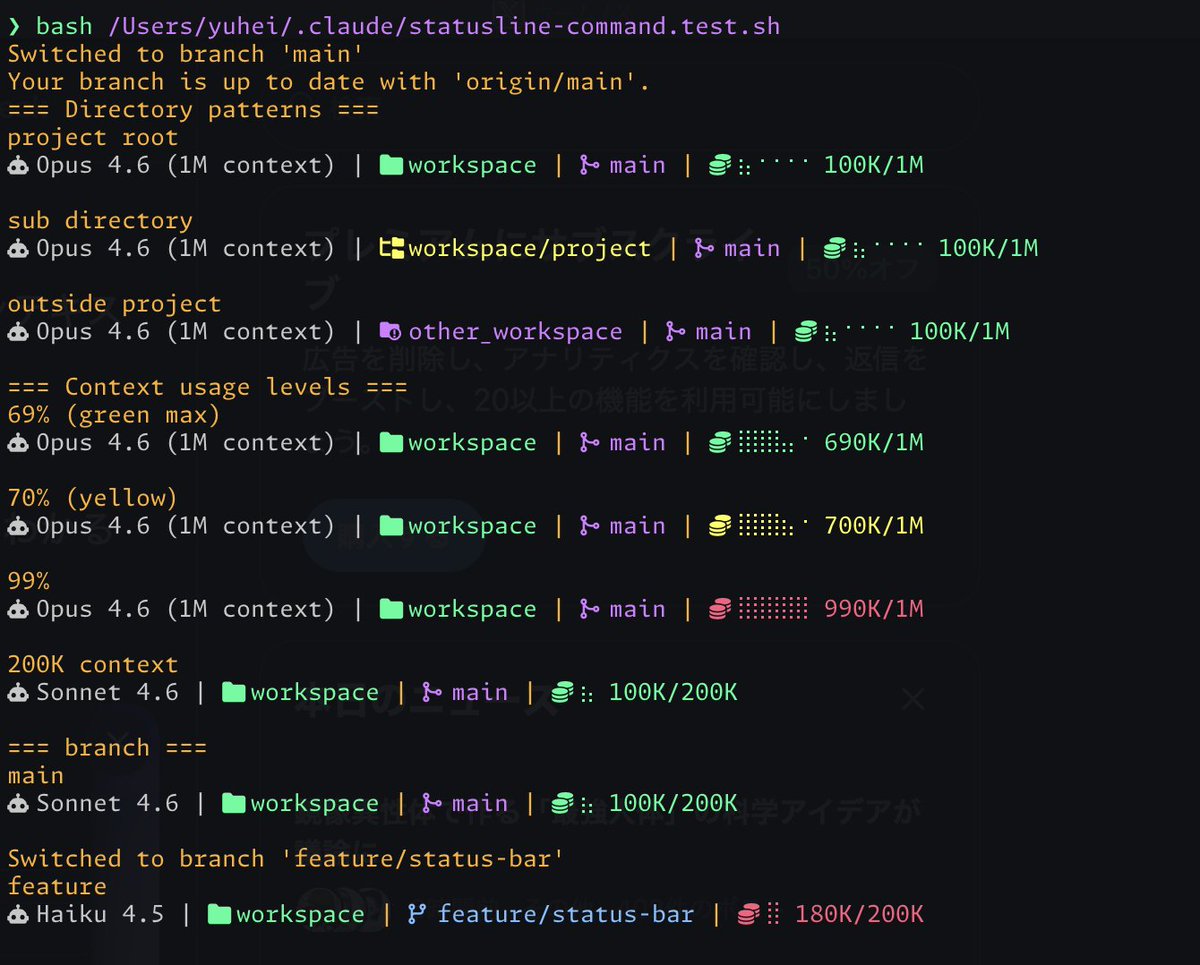Click the purple 'other_workspace' text
The height and width of the screenshot is (965, 1200).
515,332
